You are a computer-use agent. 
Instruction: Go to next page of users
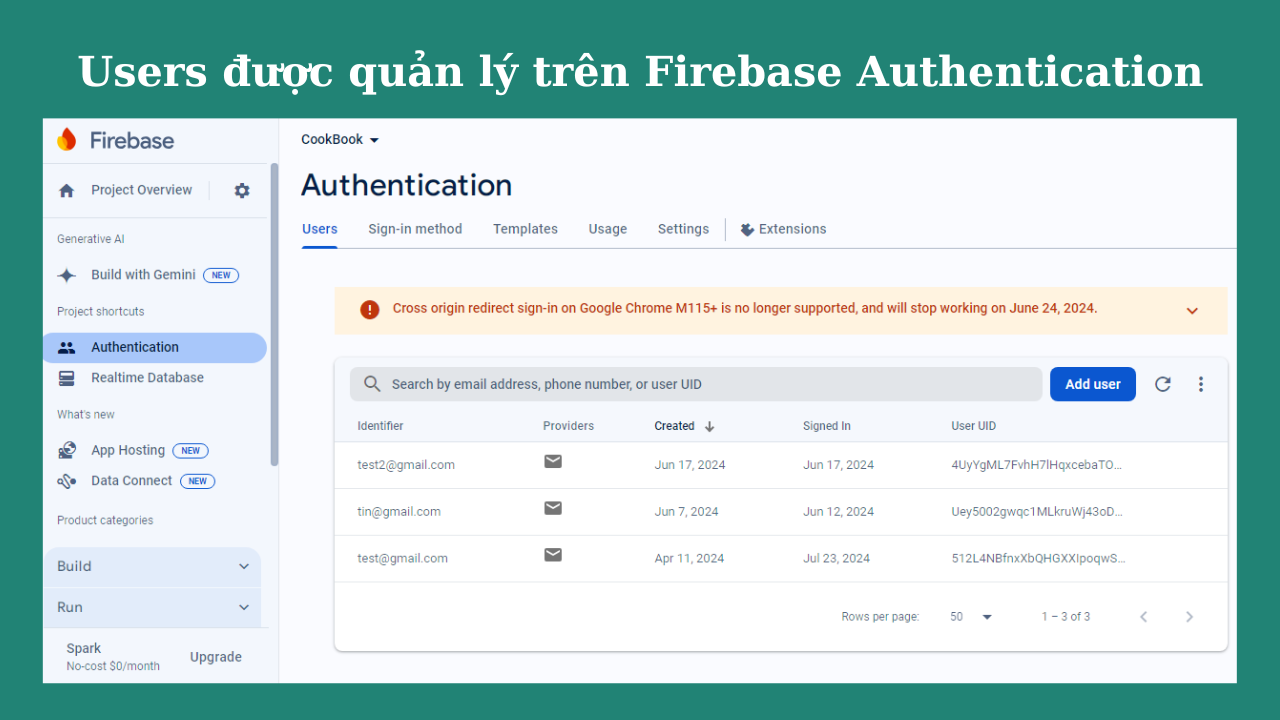[x=1190, y=617]
